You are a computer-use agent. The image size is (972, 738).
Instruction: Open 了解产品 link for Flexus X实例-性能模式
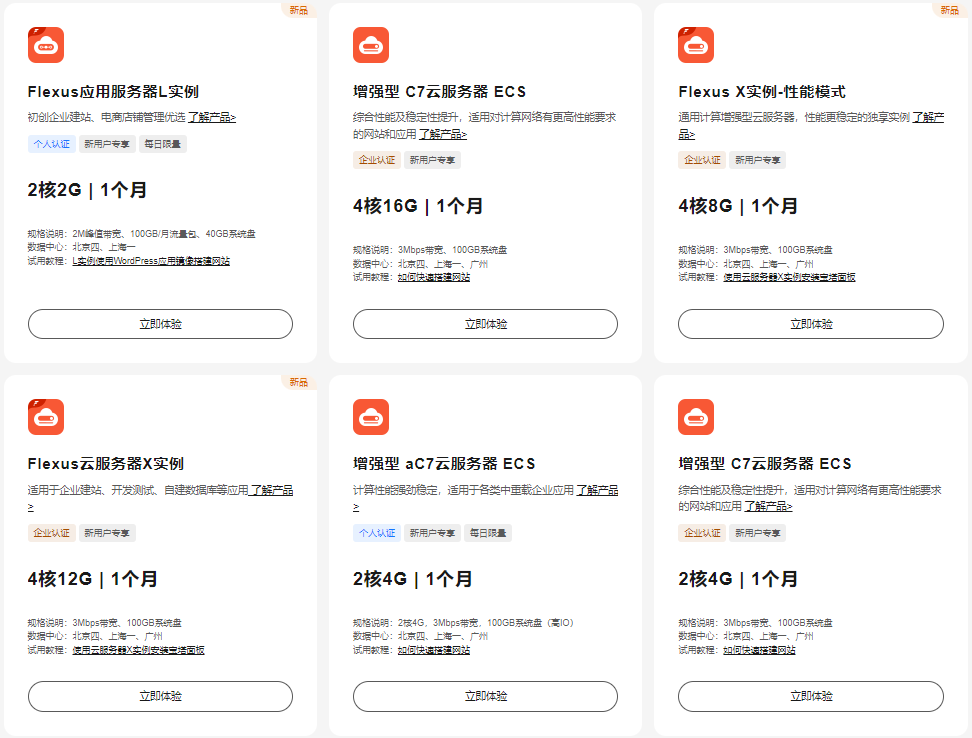click(928, 117)
